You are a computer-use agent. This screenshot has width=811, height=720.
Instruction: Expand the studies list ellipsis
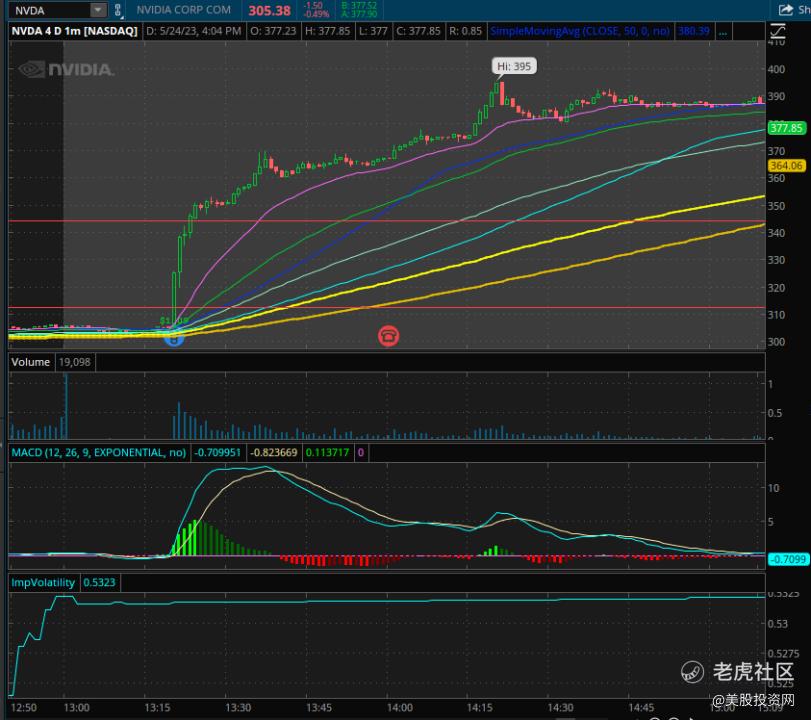click(723, 32)
